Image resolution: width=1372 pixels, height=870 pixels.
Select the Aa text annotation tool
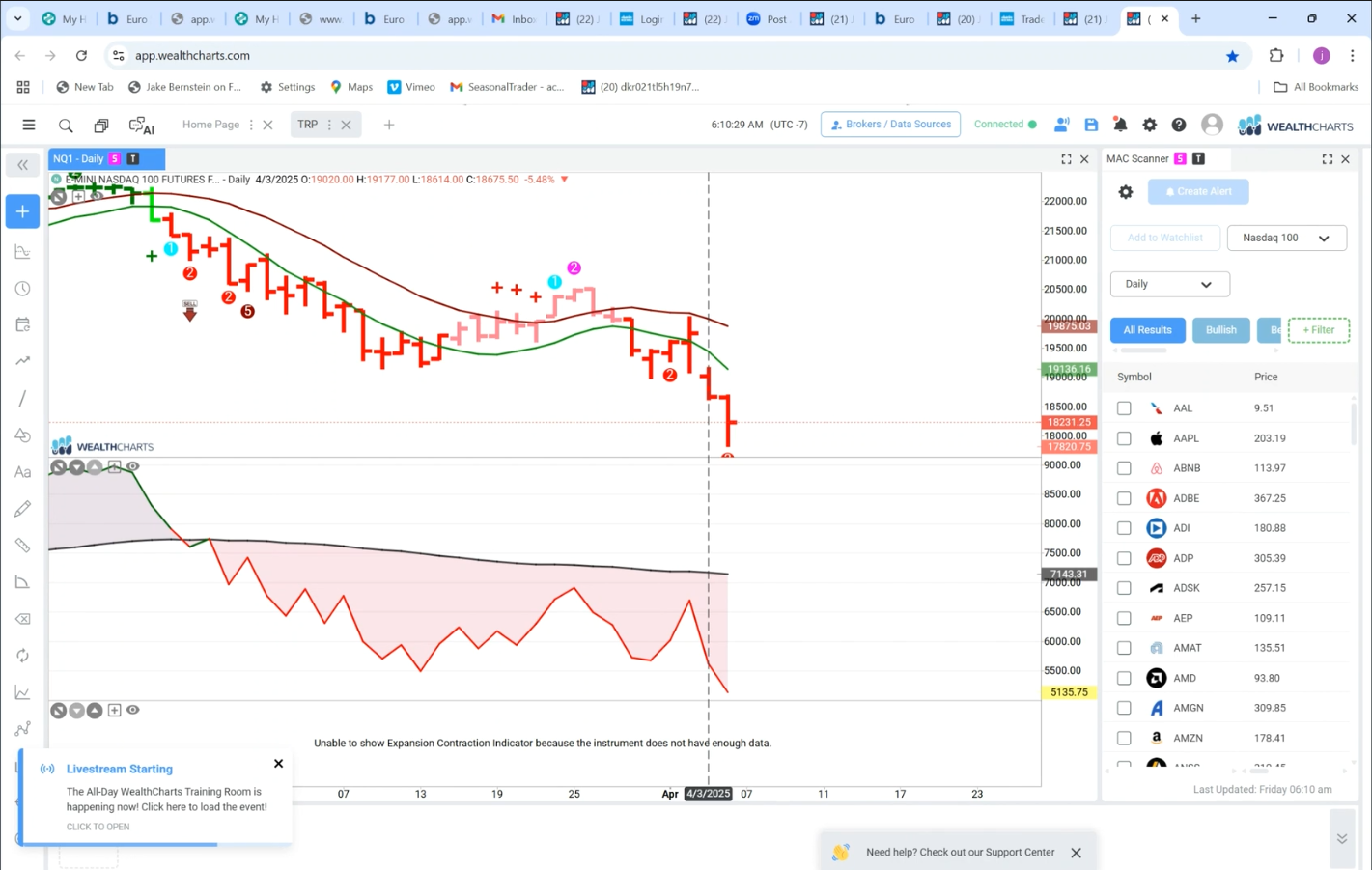pos(22,472)
